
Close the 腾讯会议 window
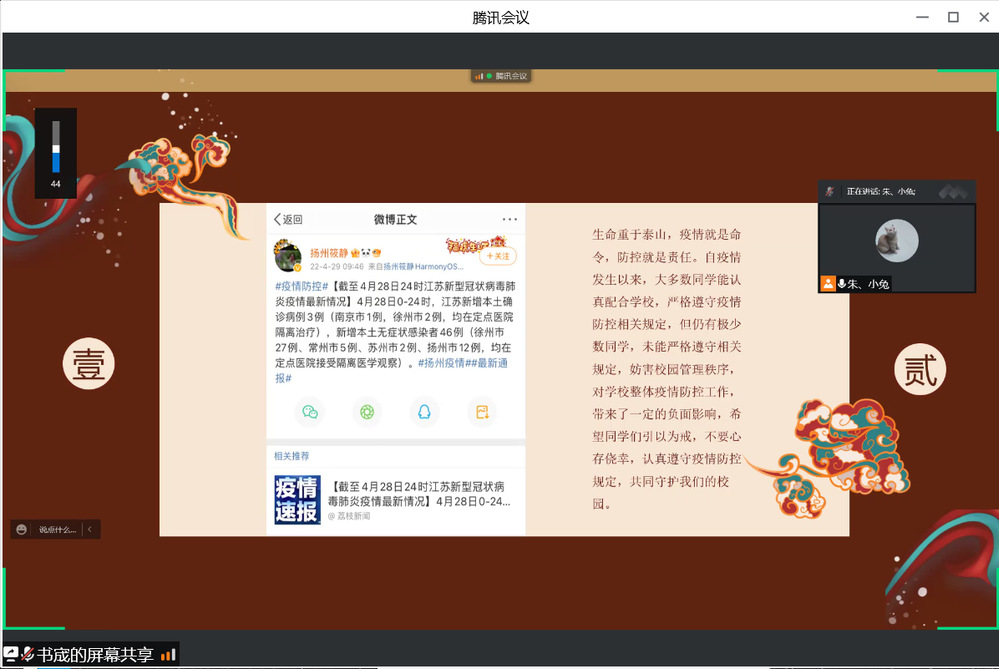(x=984, y=17)
